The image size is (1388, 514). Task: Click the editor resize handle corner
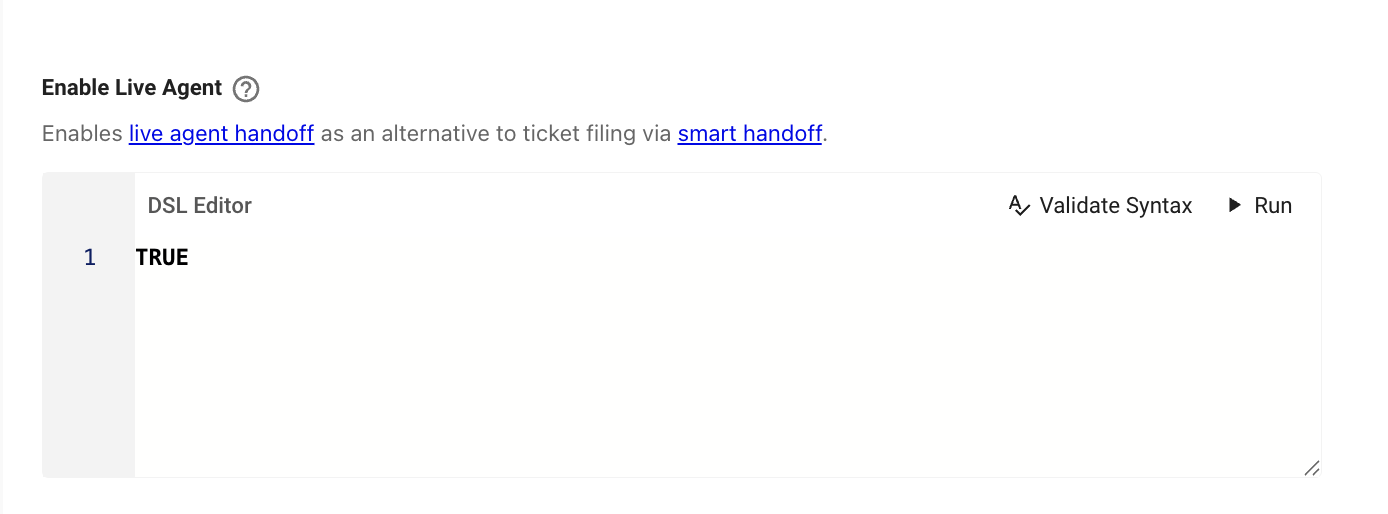pos(1311,467)
